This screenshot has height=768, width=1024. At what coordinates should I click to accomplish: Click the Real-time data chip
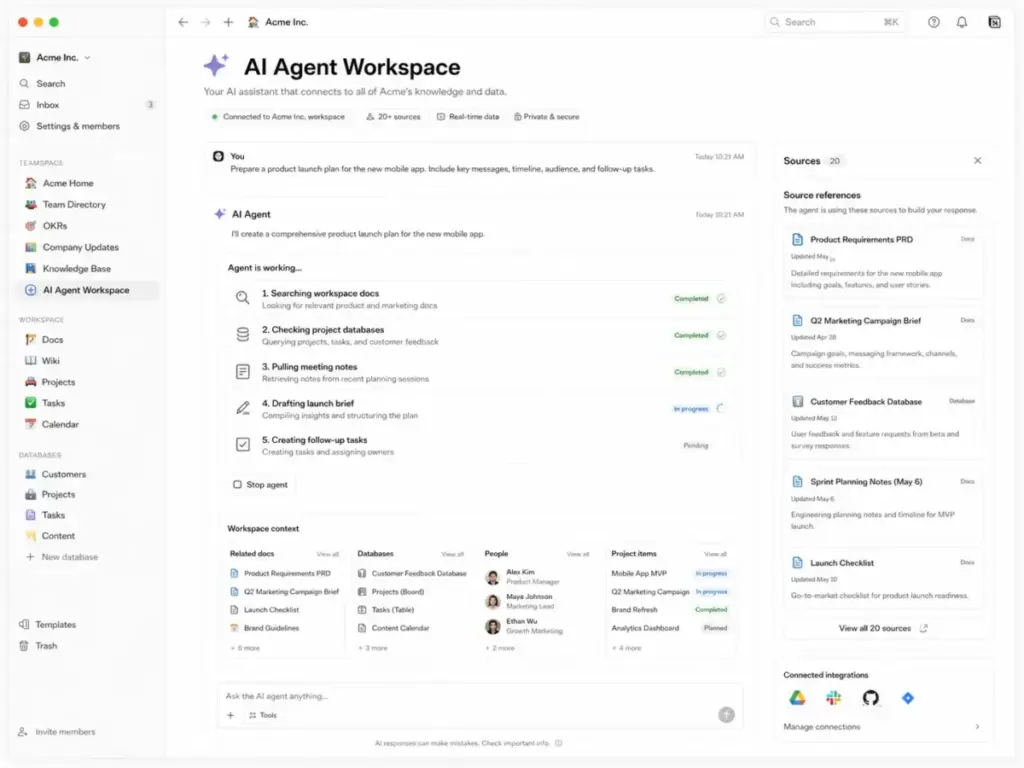(x=468, y=117)
